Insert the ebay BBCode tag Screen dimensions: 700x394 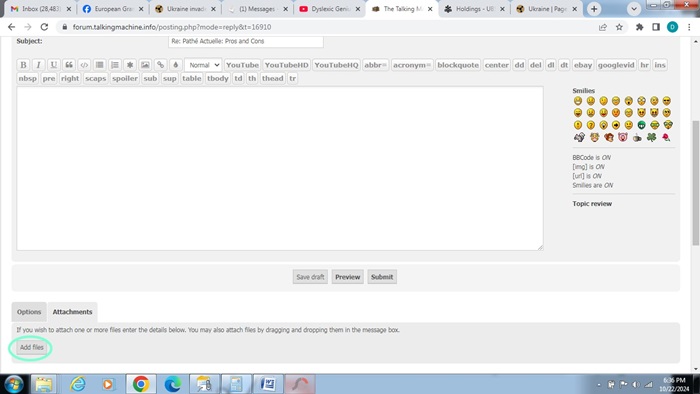pos(583,65)
